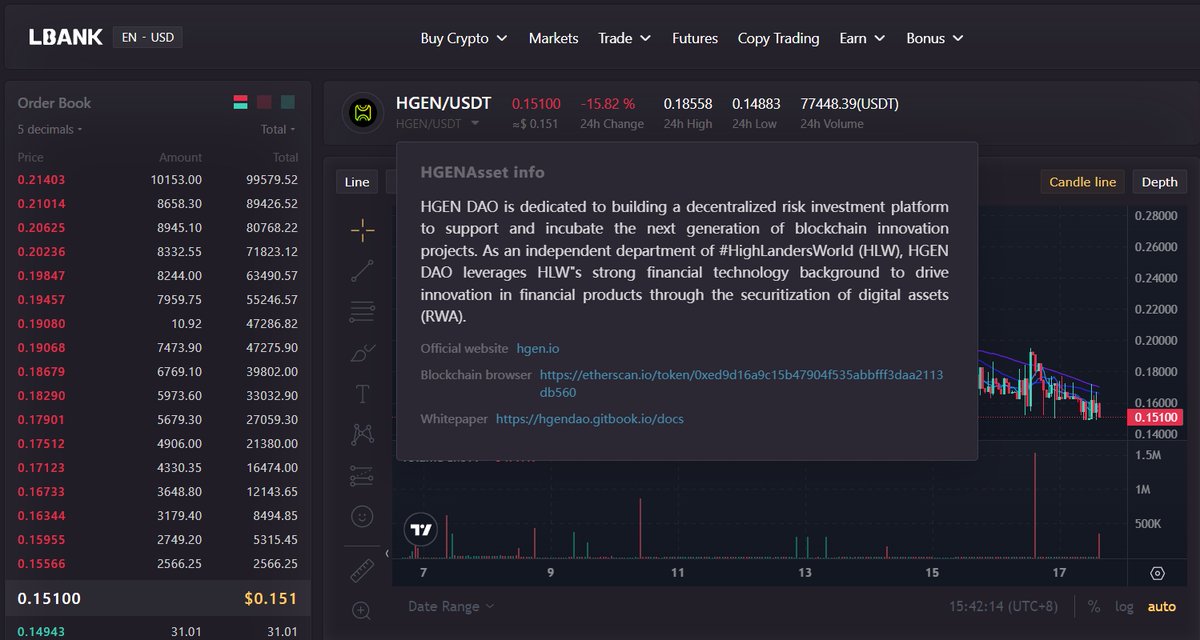This screenshot has width=1200, height=640.
Task: Click amount 10153.00 in order book
Action: tap(176, 180)
